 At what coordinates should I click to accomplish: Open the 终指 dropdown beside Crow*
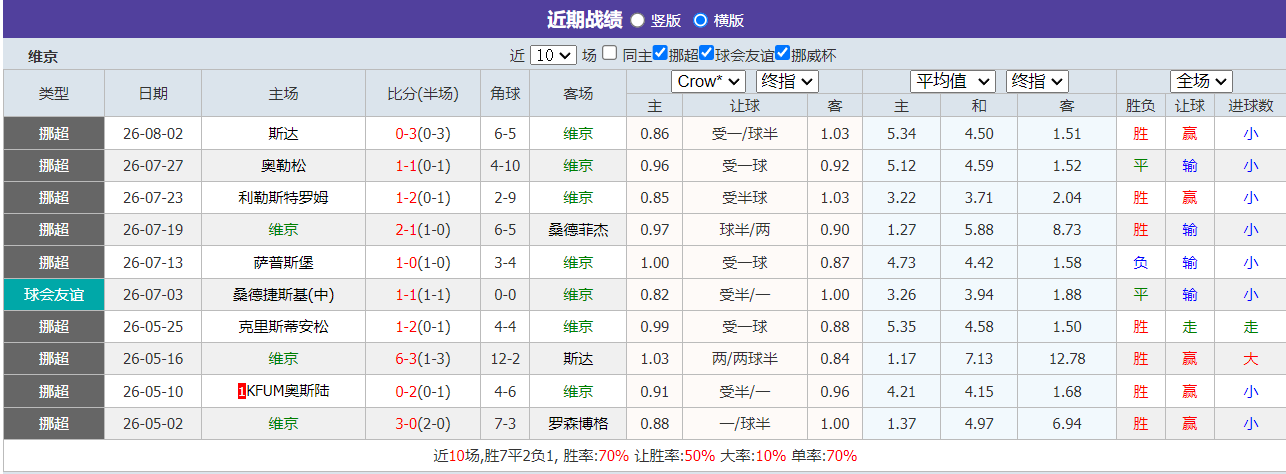[x=787, y=81]
